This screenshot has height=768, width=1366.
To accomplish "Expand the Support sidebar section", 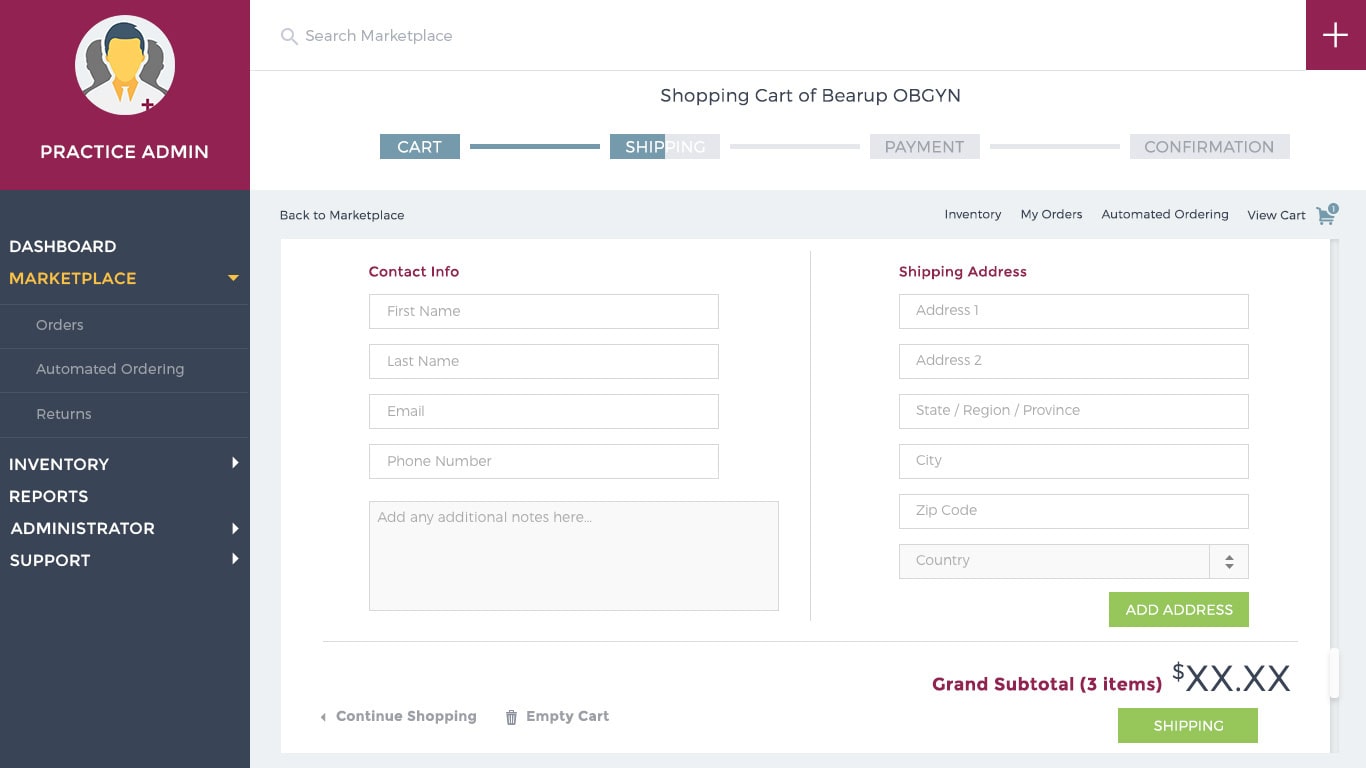I will pyautogui.click(x=235, y=559).
